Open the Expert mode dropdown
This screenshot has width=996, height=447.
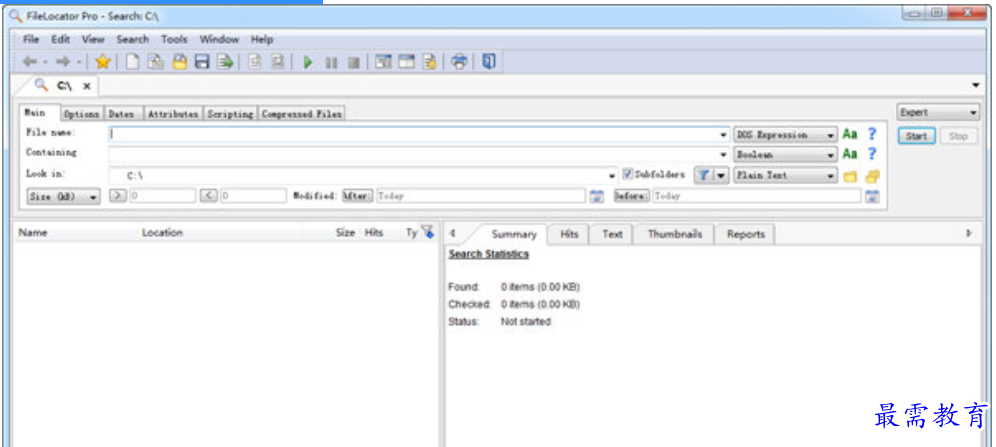tap(938, 113)
